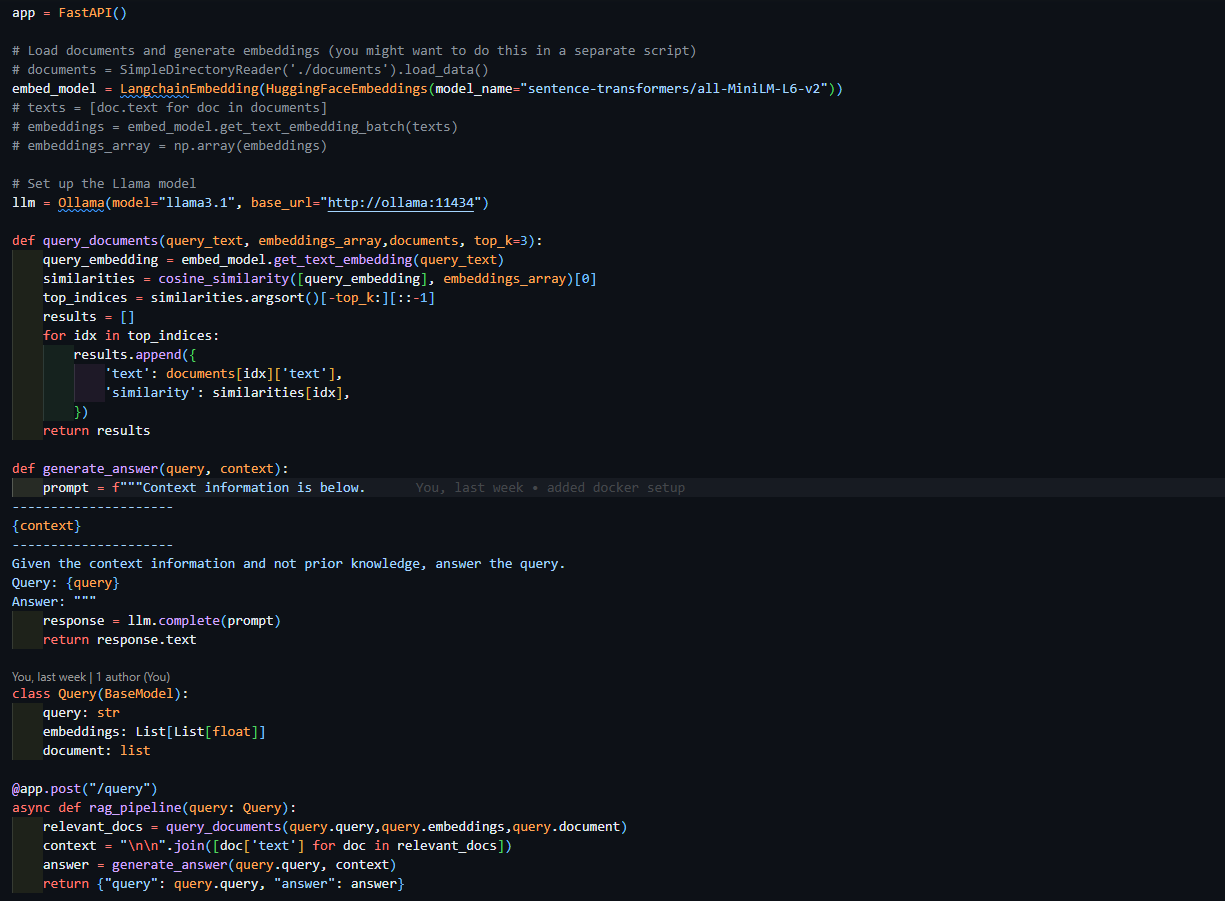Click the comment 'Set up the Llama model'
Screen dimensions: 1225x901
click(104, 184)
